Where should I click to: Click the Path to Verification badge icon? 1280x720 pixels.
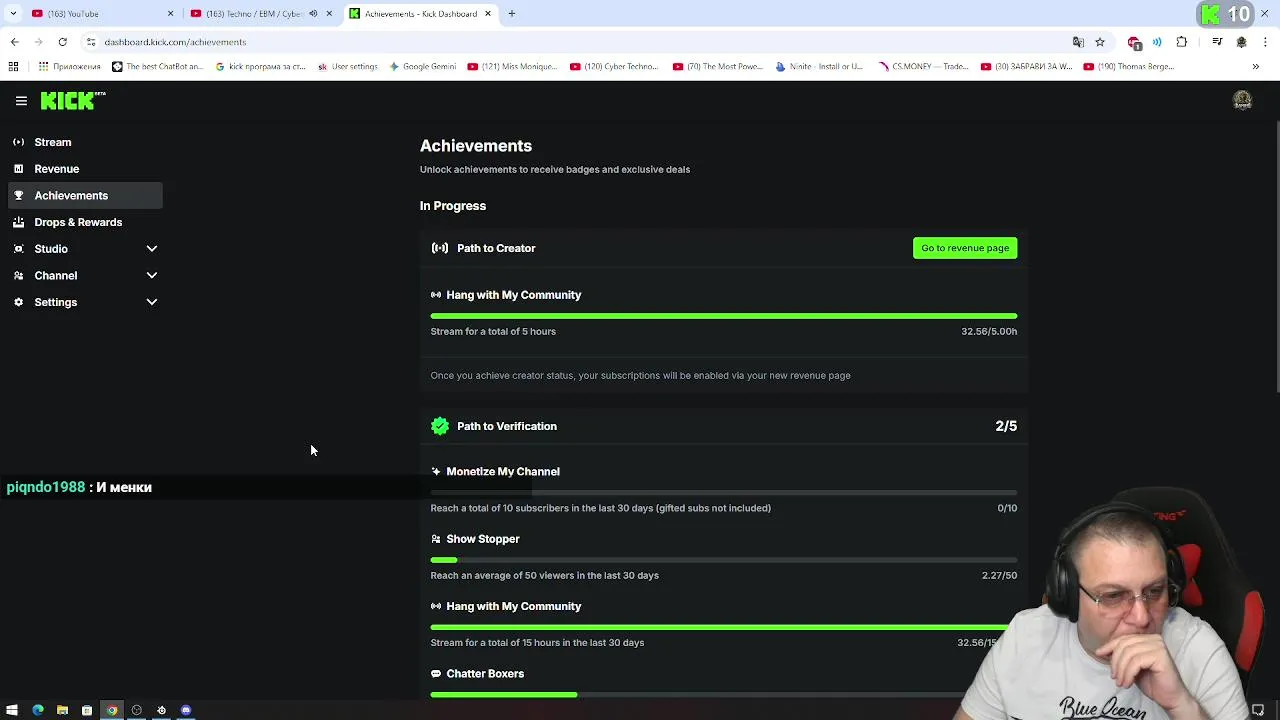click(x=440, y=426)
